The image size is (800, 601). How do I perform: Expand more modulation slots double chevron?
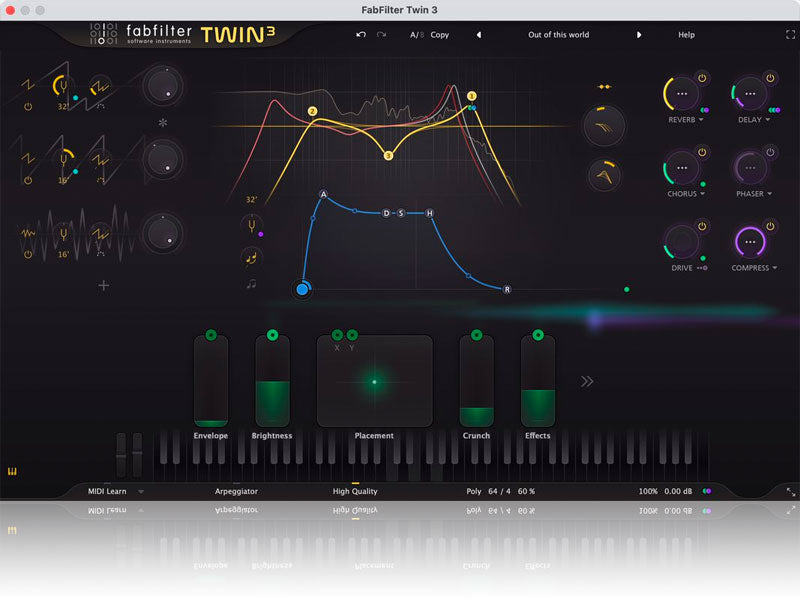(587, 381)
